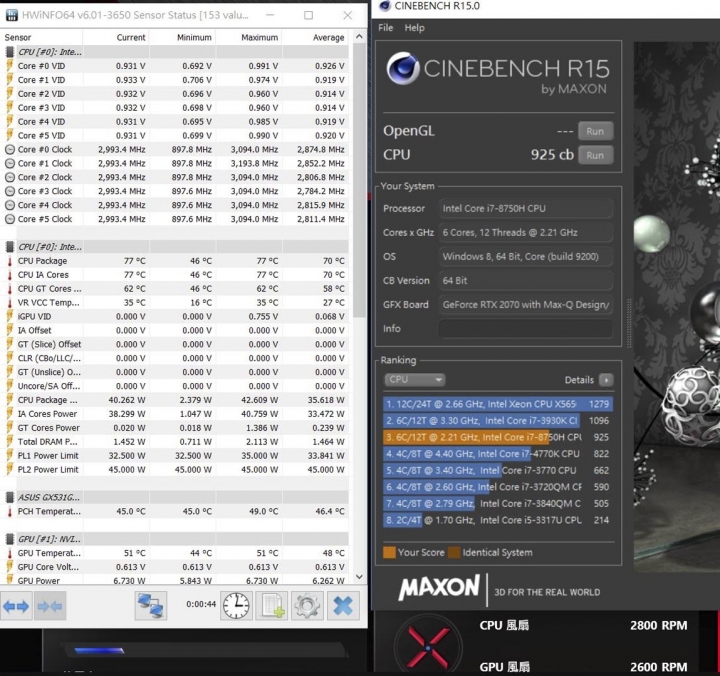Click the Cinebench title bar app icon
The height and width of the screenshot is (676, 720).
[385, 6]
